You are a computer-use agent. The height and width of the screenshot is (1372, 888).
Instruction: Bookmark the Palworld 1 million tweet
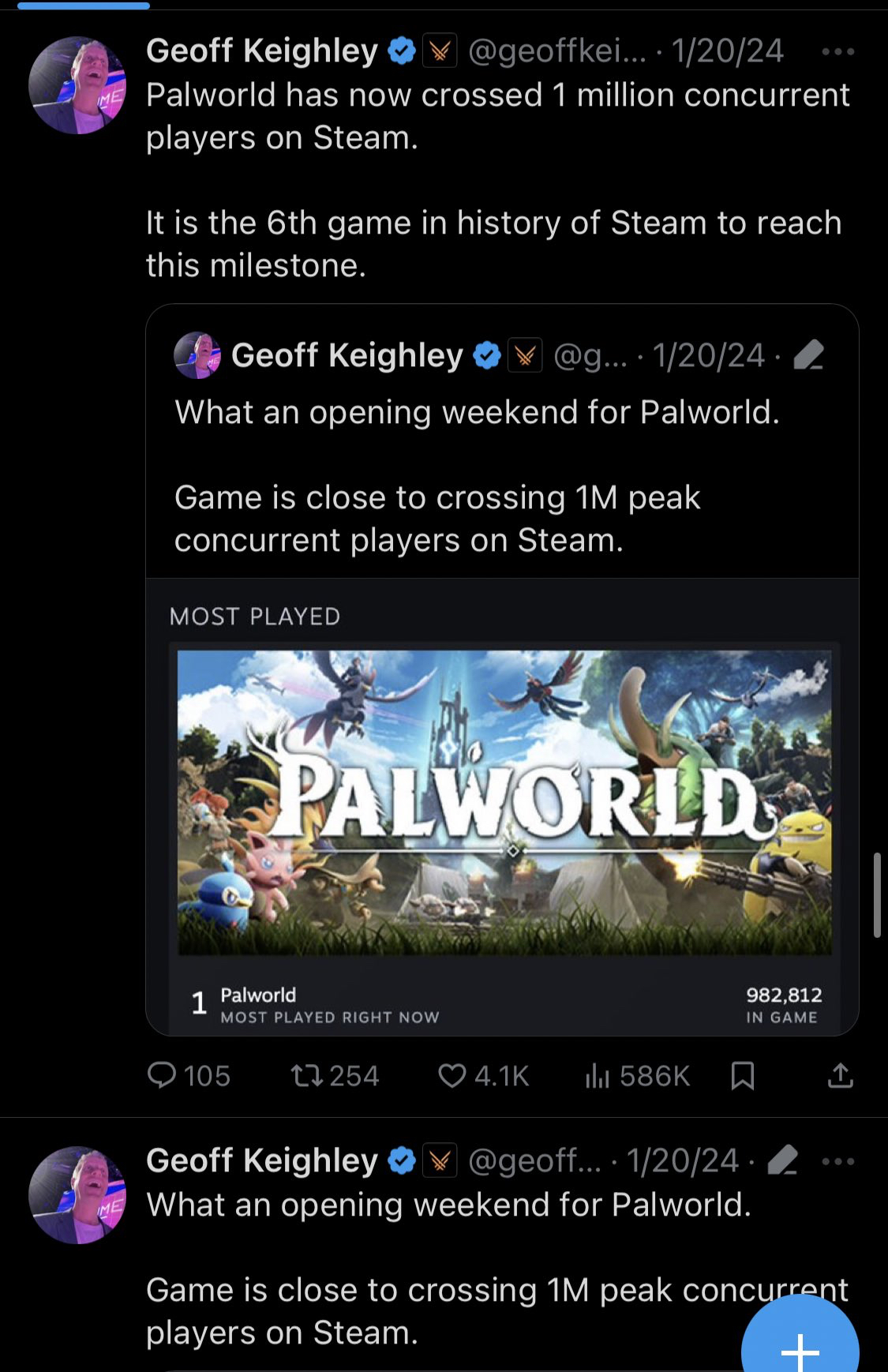pos(743,1075)
